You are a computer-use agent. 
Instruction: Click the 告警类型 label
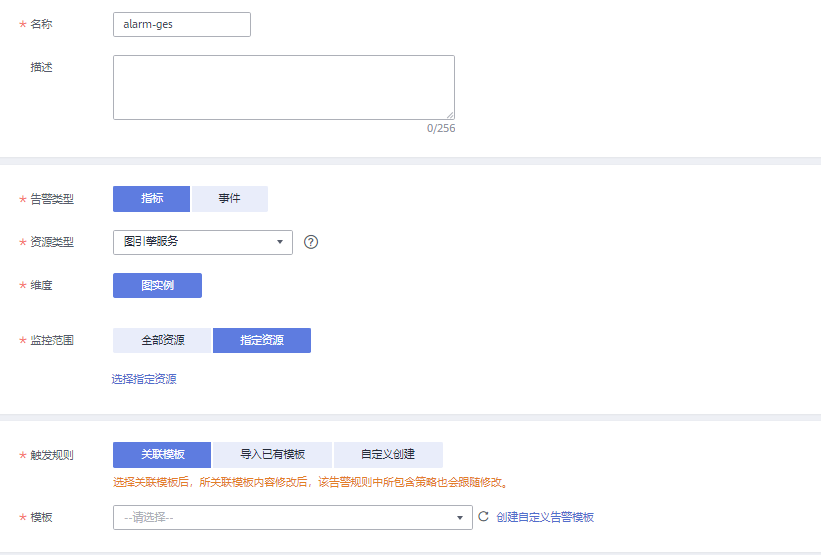click(x=52, y=199)
